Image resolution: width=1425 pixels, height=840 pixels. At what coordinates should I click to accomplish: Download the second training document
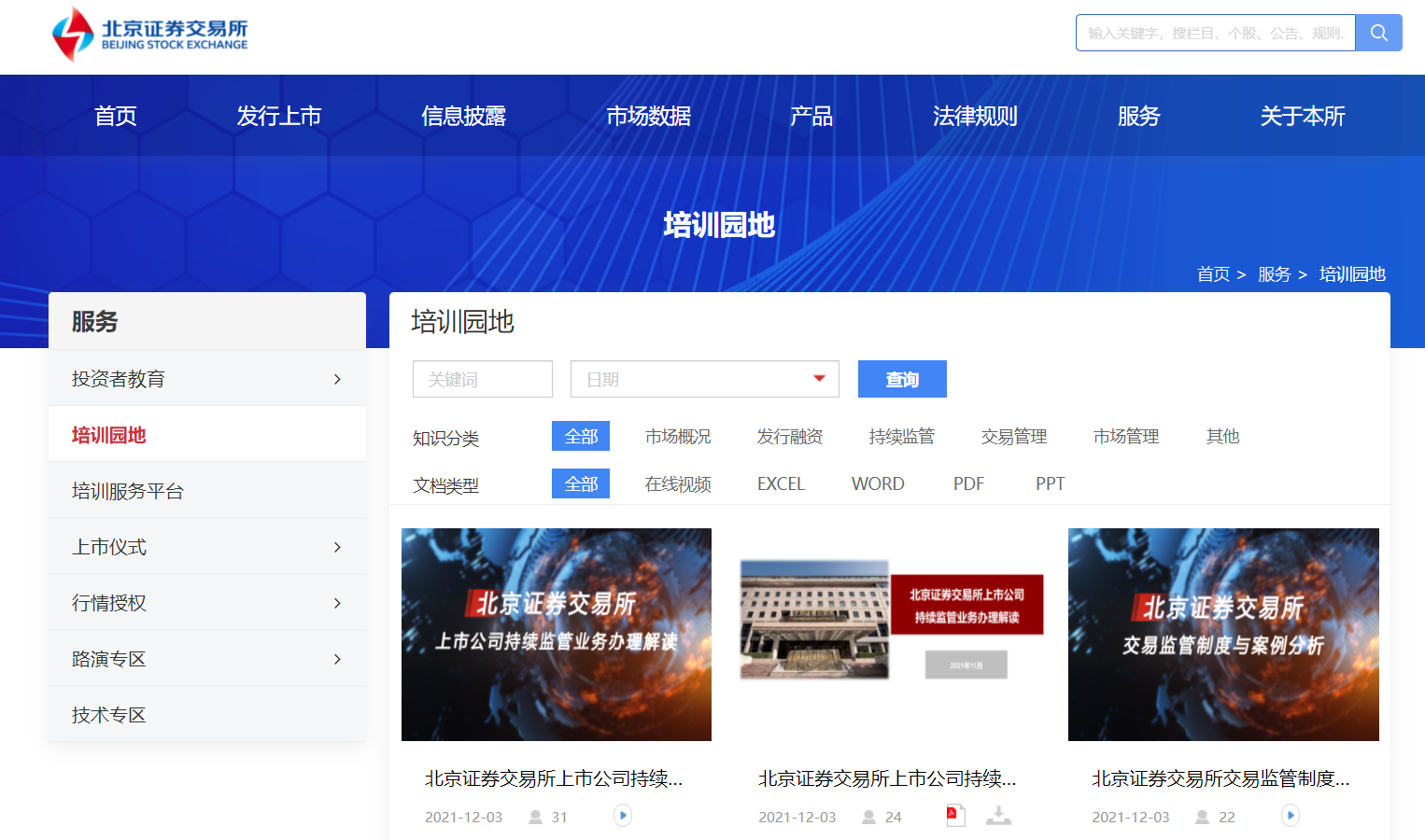[998, 816]
